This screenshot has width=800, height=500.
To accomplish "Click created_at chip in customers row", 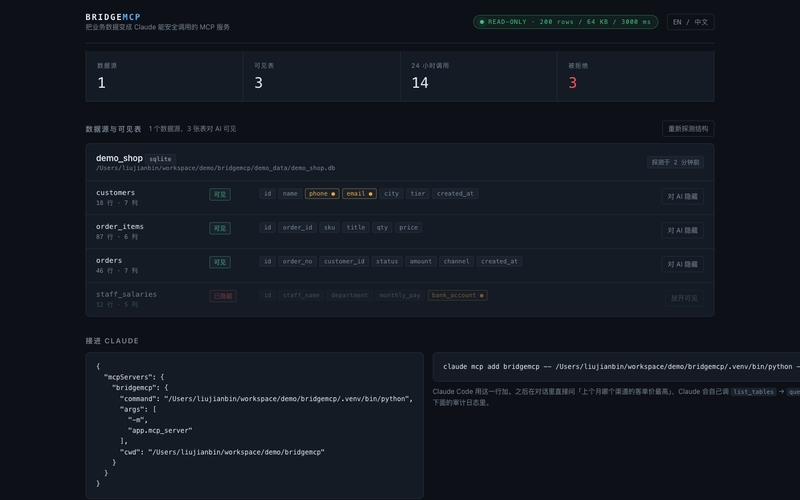I will click(x=455, y=193).
